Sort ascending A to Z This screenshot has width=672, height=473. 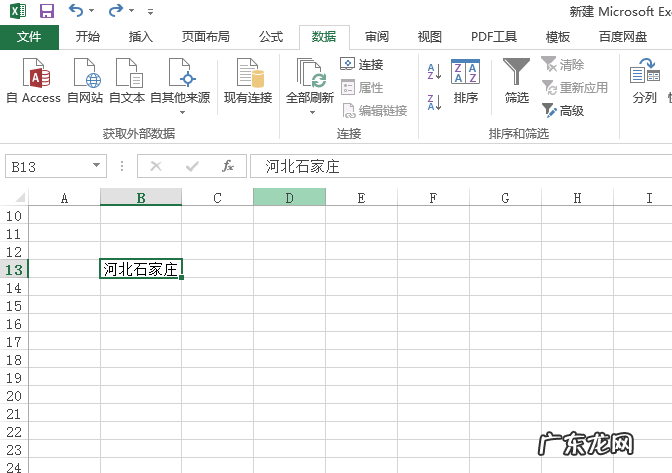(434, 72)
